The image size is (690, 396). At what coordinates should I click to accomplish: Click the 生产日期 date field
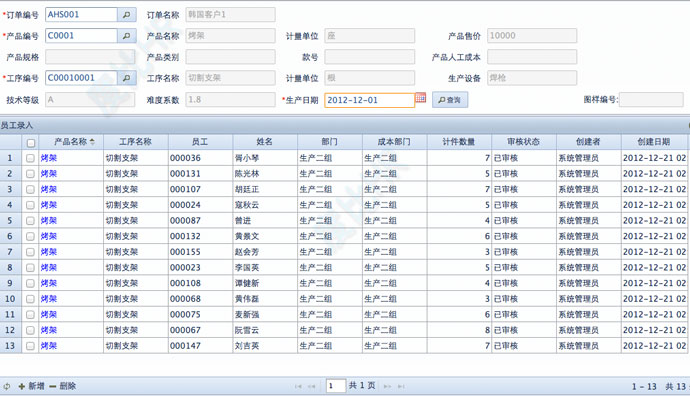click(369, 100)
